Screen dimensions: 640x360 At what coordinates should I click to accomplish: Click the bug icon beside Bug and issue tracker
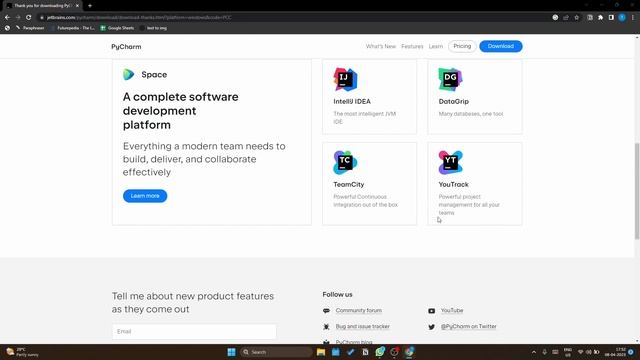326,327
